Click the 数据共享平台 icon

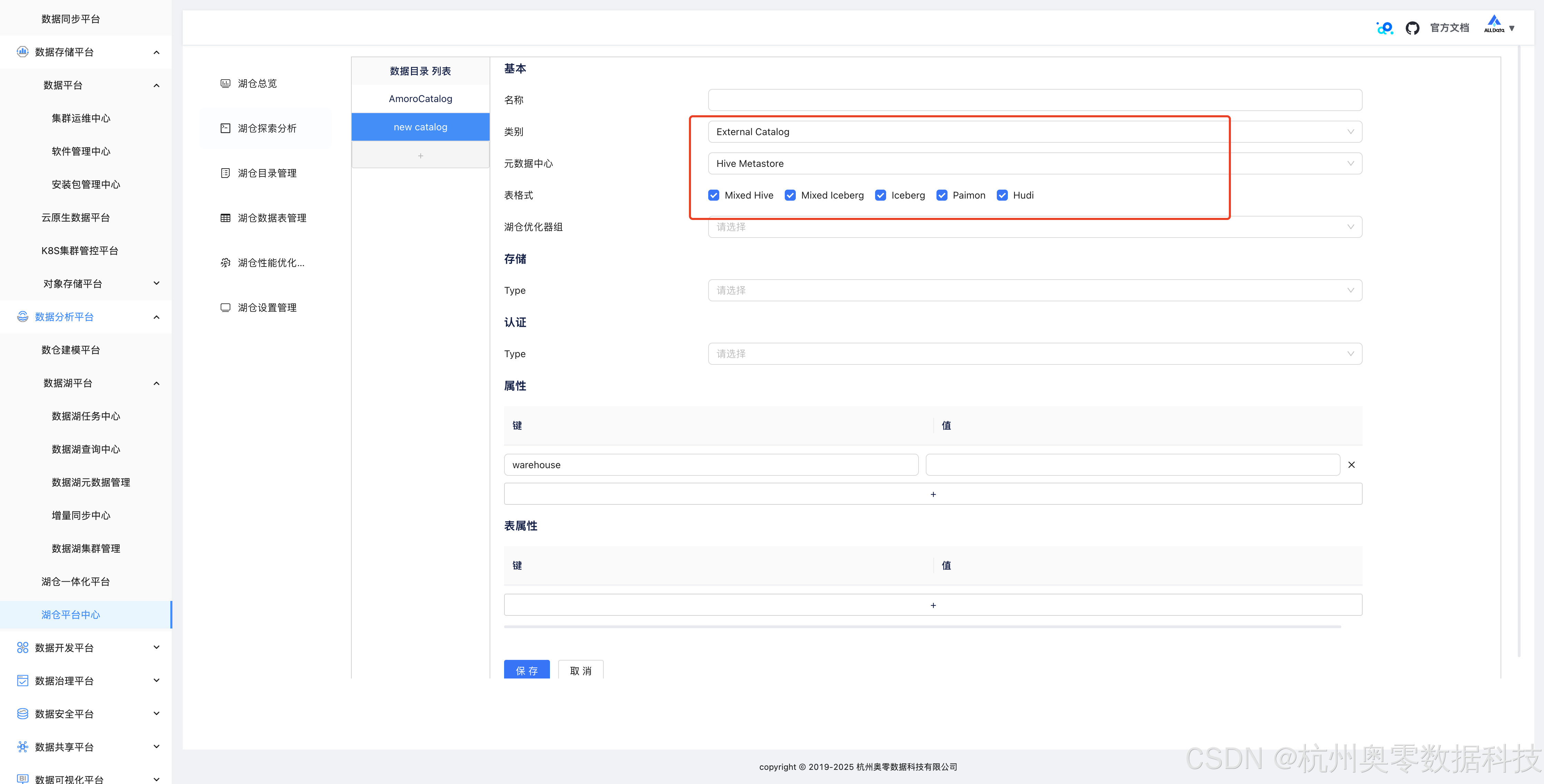tap(23, 746)
